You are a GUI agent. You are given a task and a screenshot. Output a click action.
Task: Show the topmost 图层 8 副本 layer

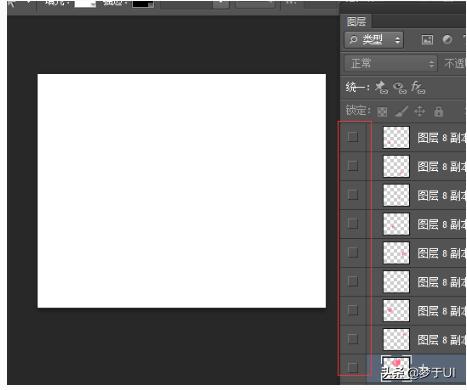tap(353, 137)
